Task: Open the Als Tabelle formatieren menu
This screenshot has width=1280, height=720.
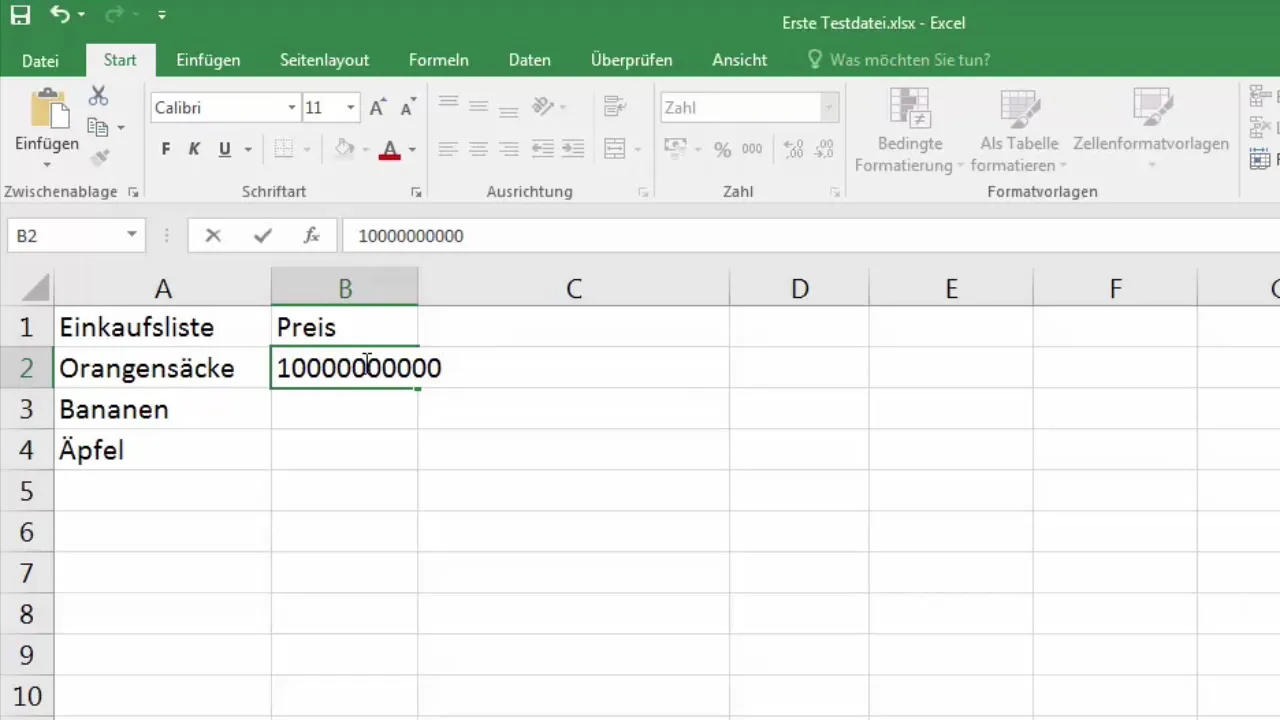Action: pyautogui.click(x=1018, y=130)
